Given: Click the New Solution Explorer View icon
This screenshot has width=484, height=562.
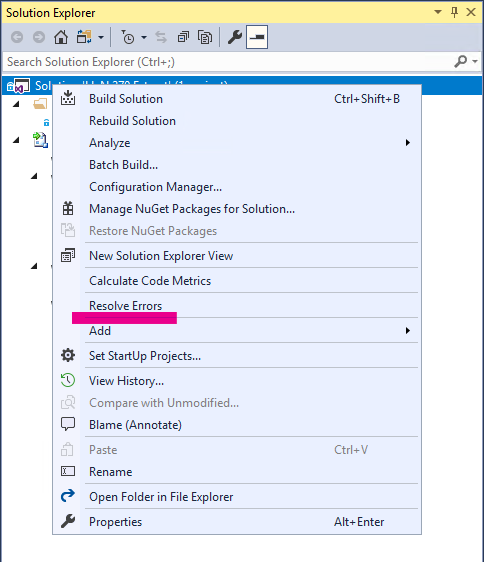Looking at the screenshot, I should pos(68,255).
